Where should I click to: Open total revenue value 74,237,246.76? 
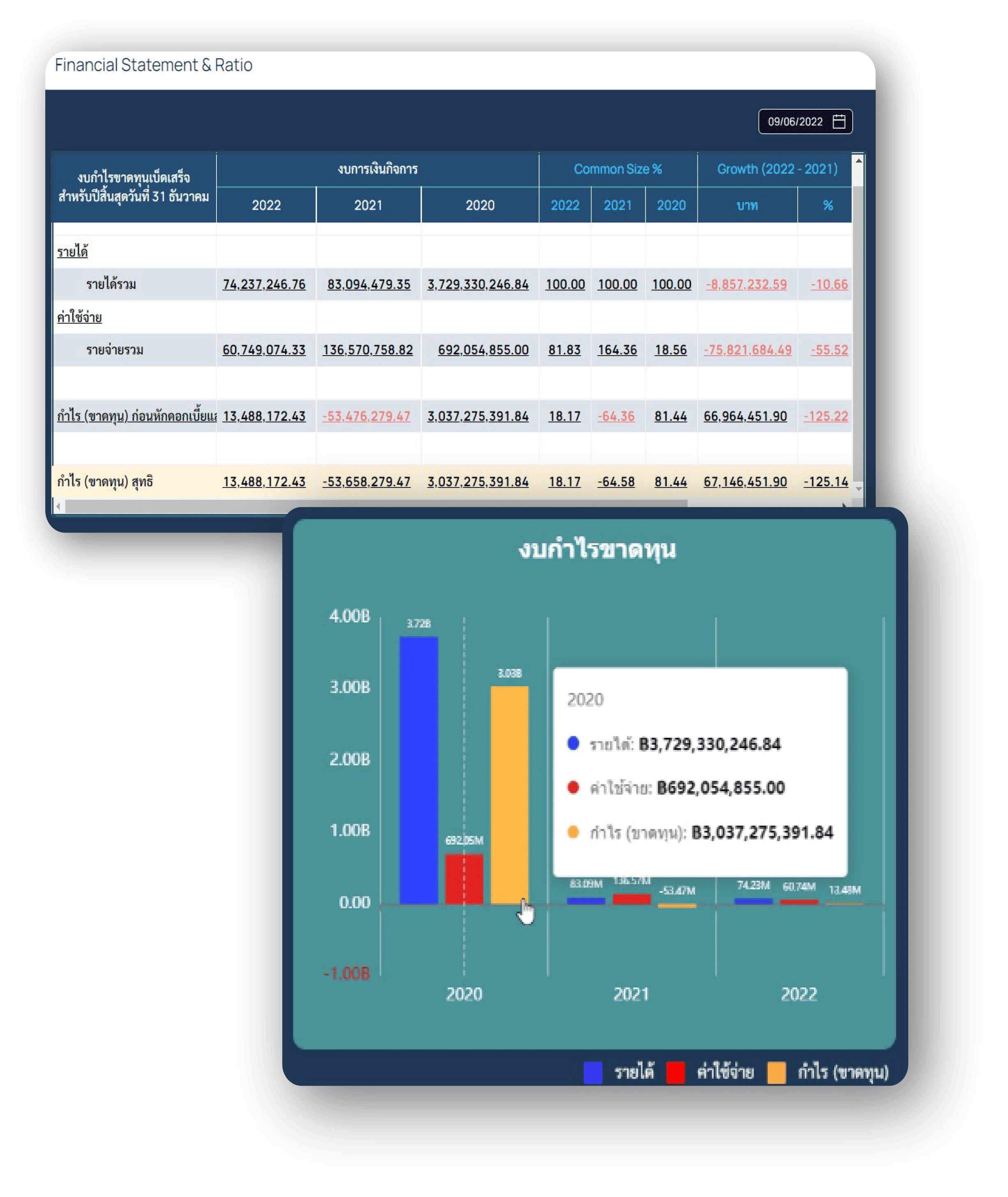pos(264,285)
